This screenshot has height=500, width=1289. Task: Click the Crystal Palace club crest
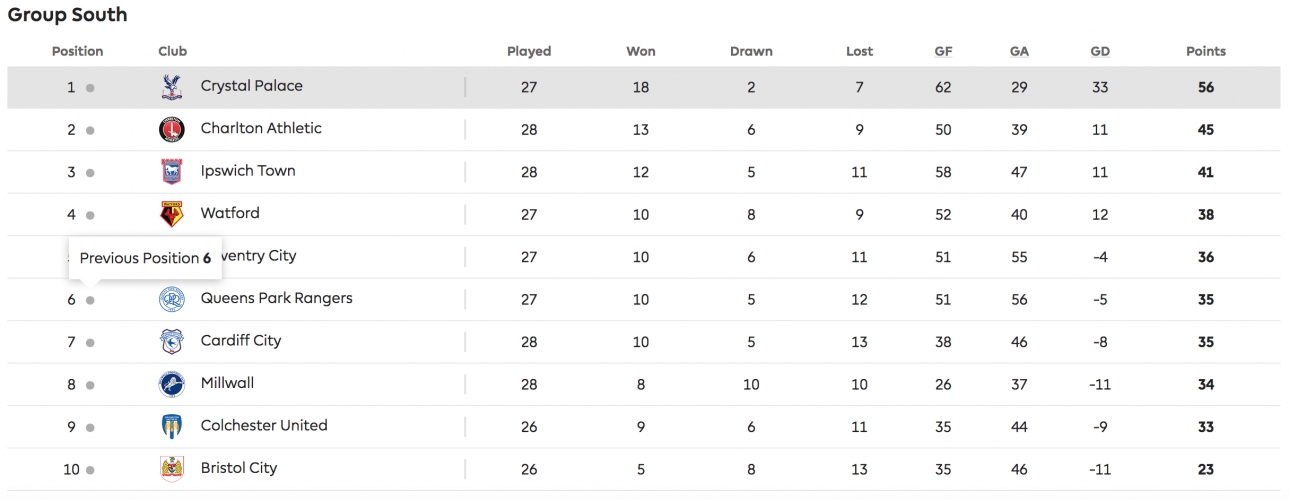click(172, 87)
